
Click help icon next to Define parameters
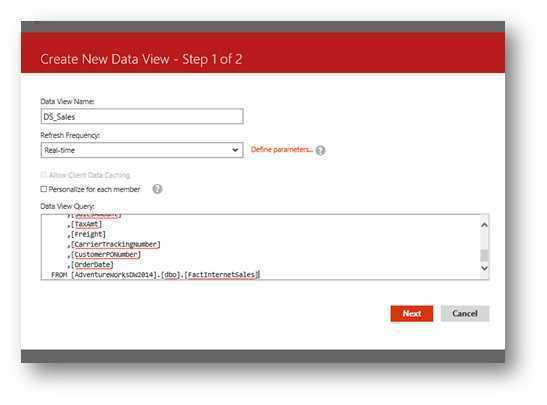click(320, 150)
